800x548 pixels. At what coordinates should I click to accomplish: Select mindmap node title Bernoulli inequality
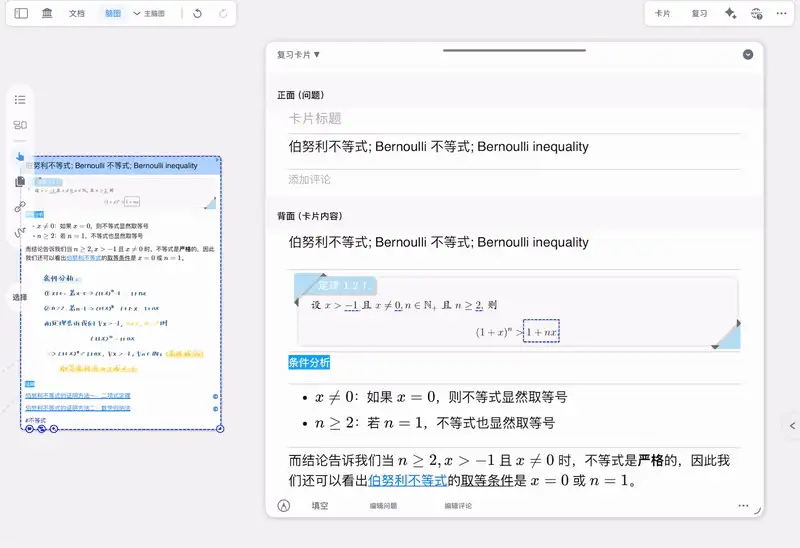coord(115,165)
